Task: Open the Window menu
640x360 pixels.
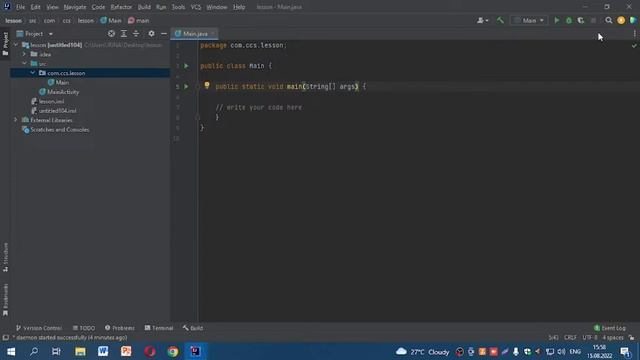Action: 217,7
